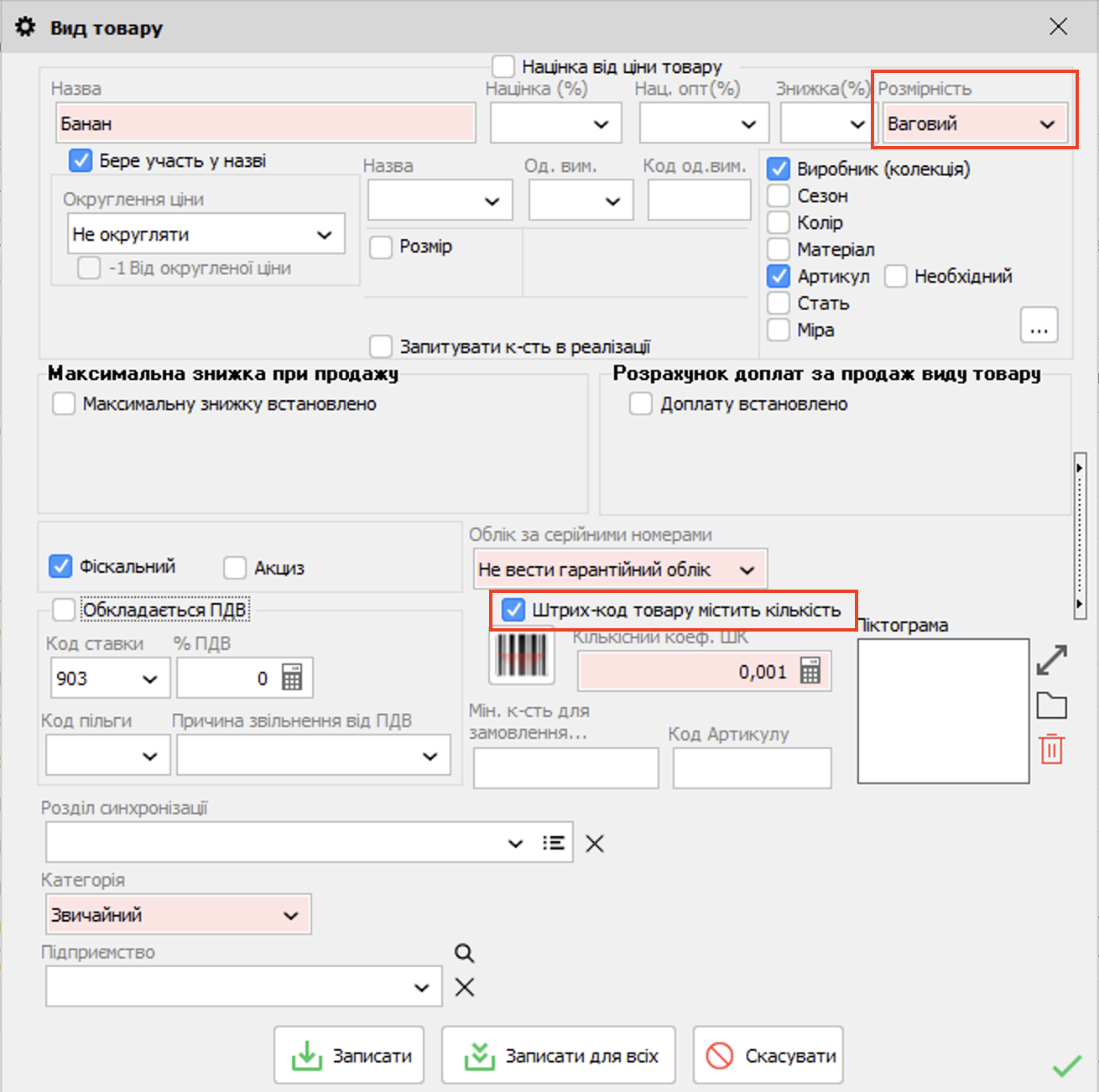Enable the Акциз checkbox
Image resolution: width=1099 pixels, height=1092 pixels.
tap(235, 568)
